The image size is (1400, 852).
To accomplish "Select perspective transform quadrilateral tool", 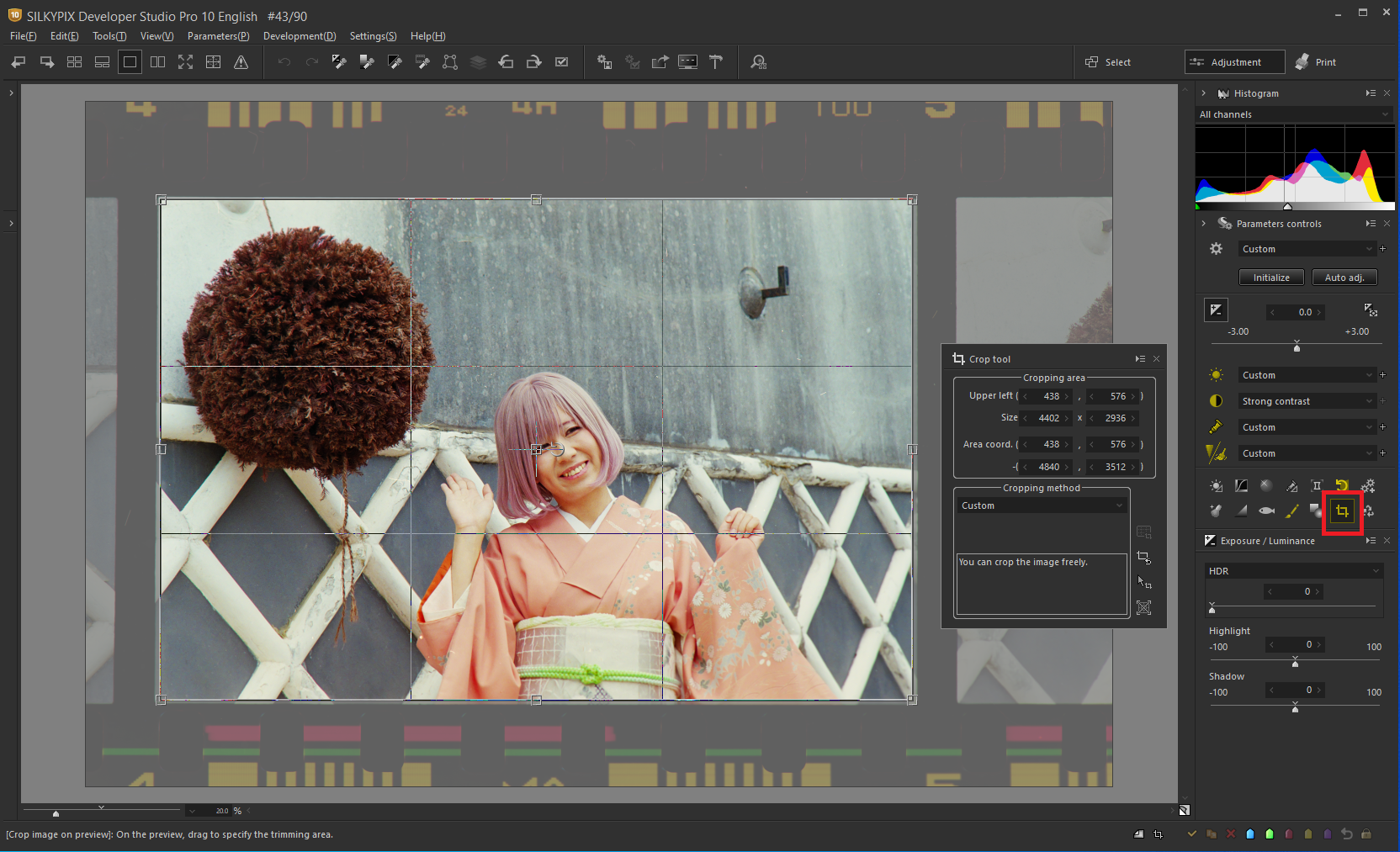I will (x=450, y=62).
